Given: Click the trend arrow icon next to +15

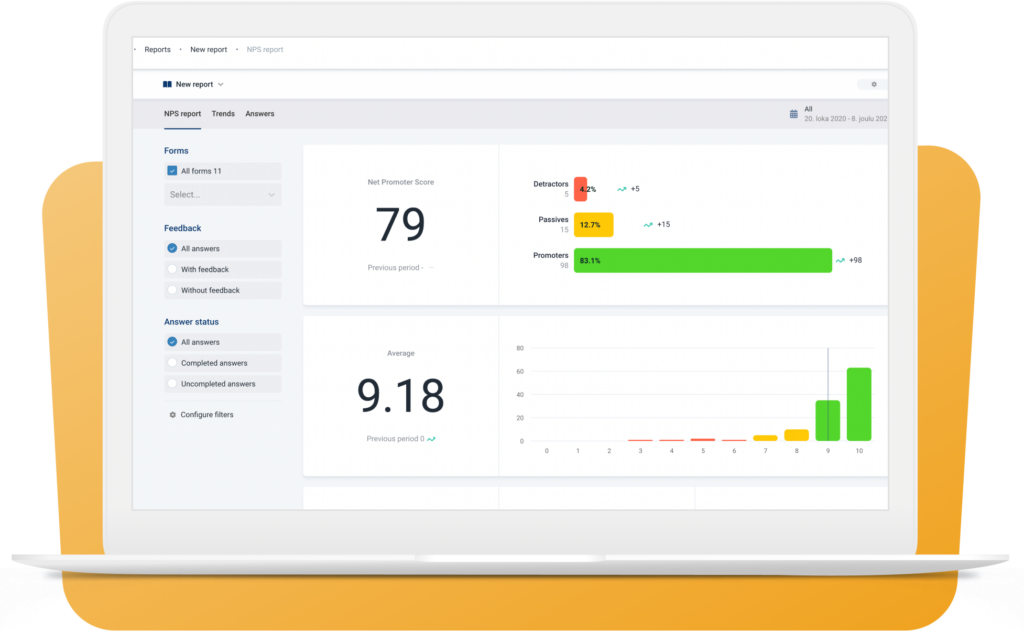Looking at the screenshot, I should pyautogui.click(x=648, y=225).
